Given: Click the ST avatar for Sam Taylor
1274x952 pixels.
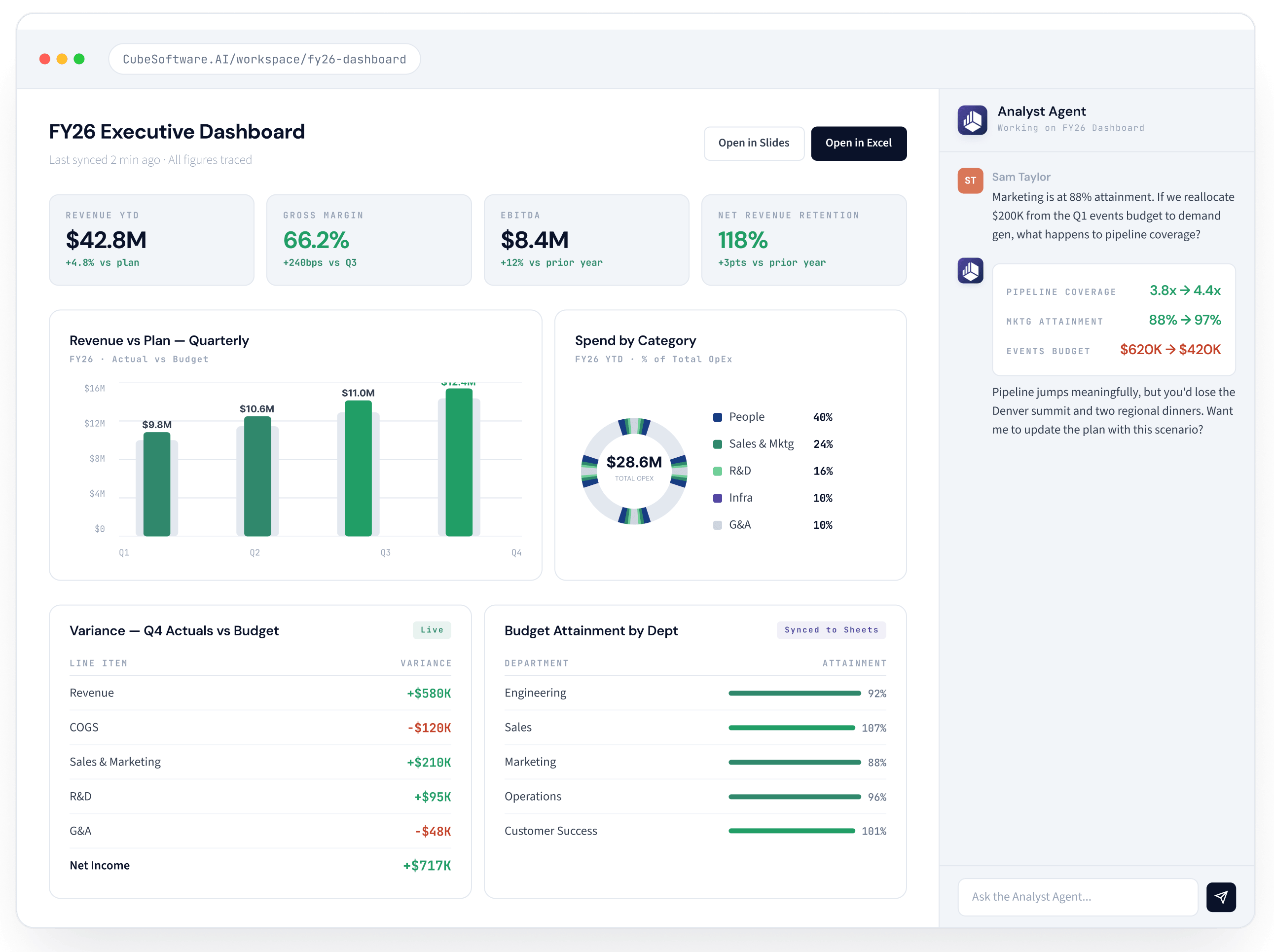Looking at the screenshot, I should pos(970,180).
